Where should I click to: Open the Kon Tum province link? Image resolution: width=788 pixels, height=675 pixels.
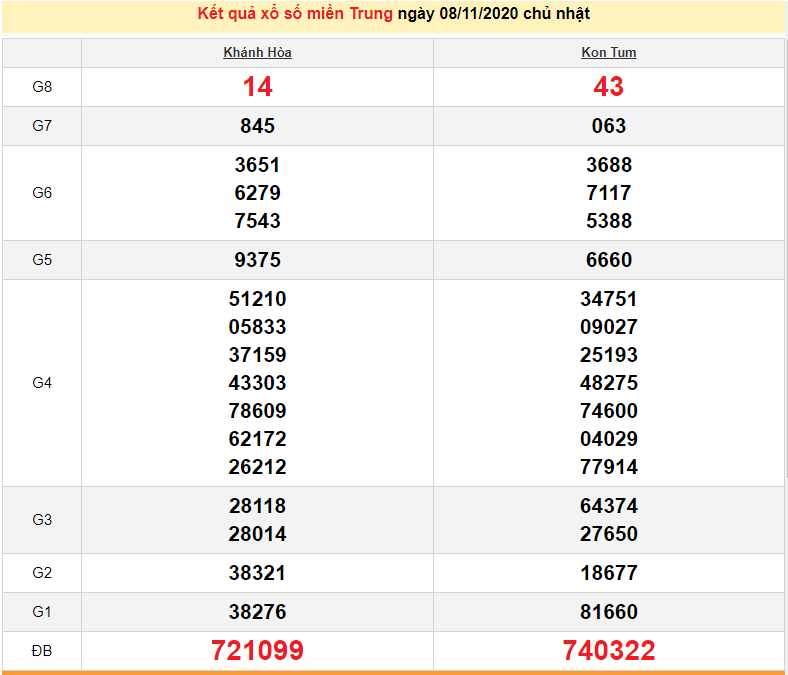(608, 53)
